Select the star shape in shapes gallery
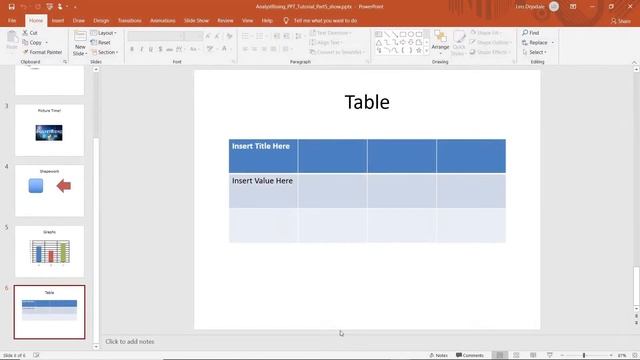This screenshot has width=640, height=360. pos(418,51)
